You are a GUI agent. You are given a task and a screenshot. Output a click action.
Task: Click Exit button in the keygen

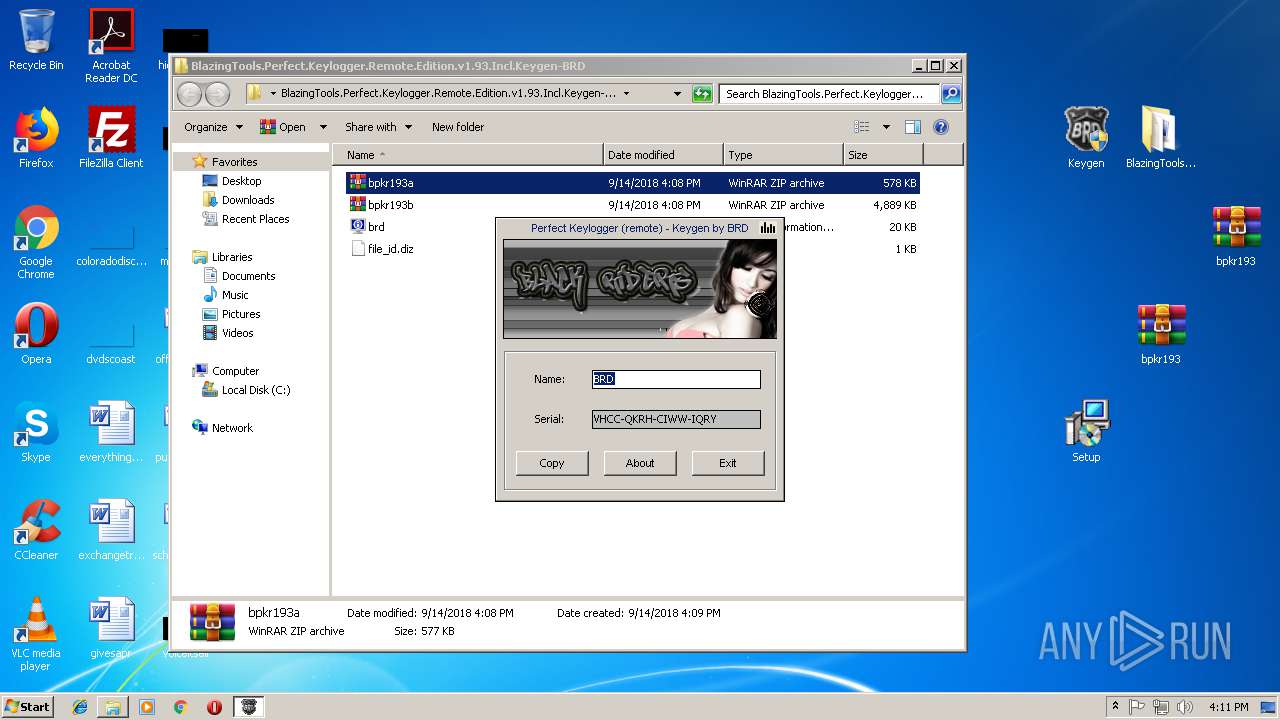tap(728, 463)
